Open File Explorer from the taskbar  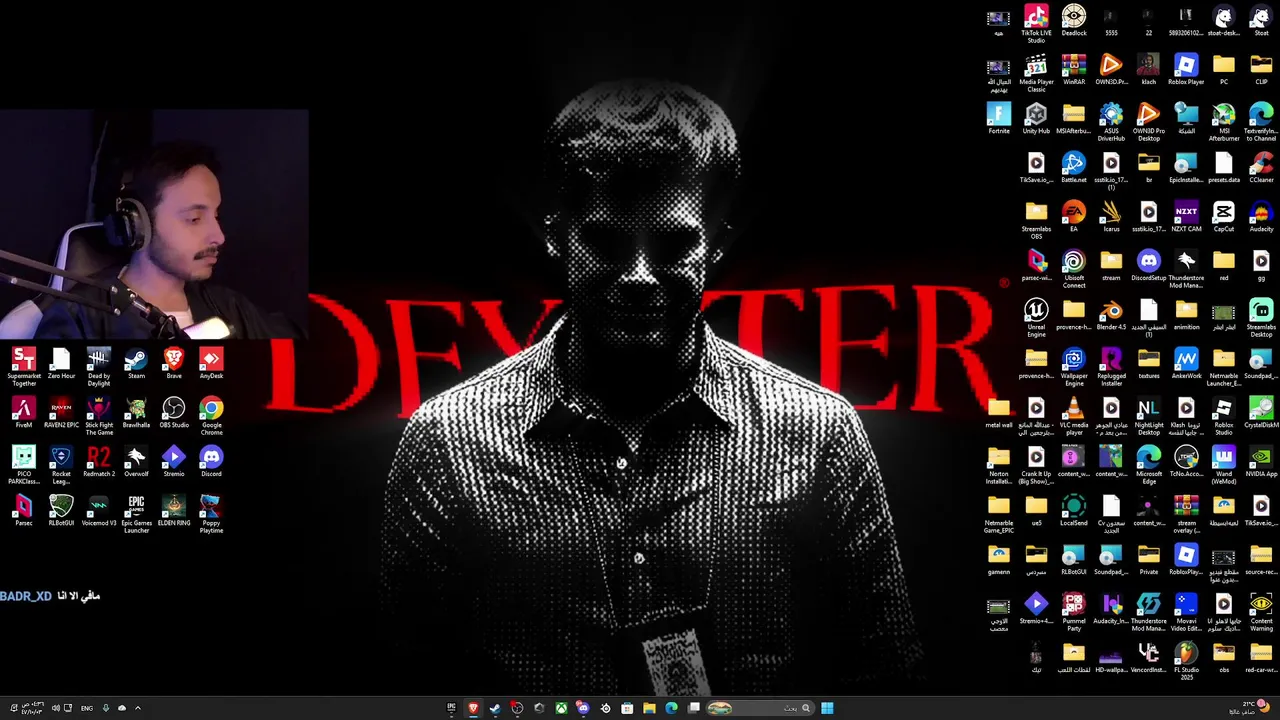(x=649, y=708)
